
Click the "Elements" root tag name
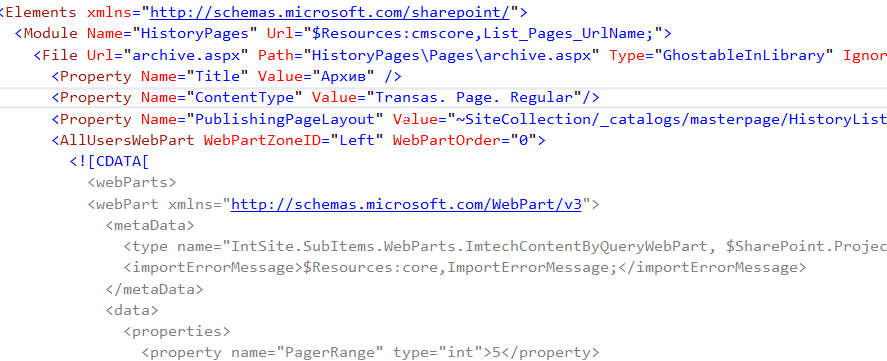click(42, 12)
